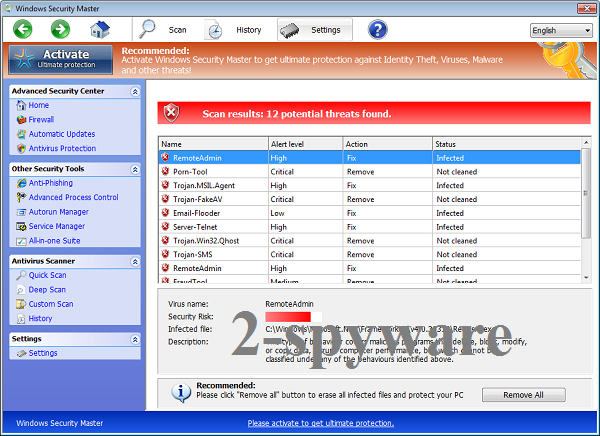Click Please activate to get ultimate protection link

(321, 423)
